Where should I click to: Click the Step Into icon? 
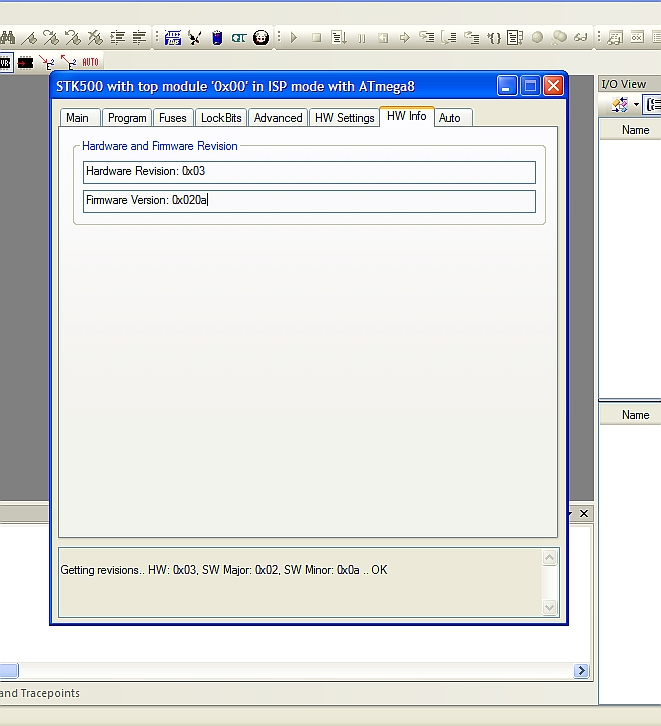coord(427,38)
